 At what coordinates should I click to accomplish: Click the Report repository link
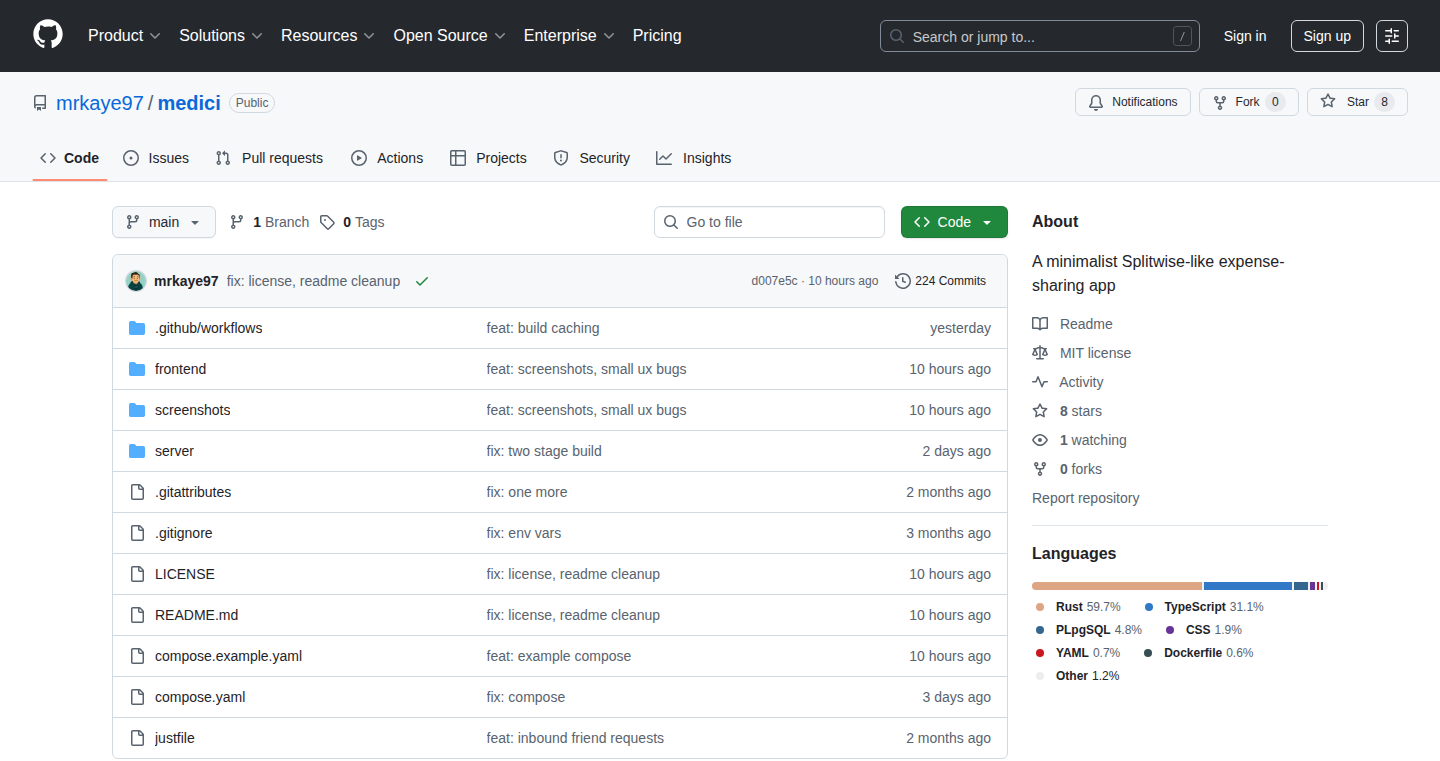click(x=1086, y=498)
